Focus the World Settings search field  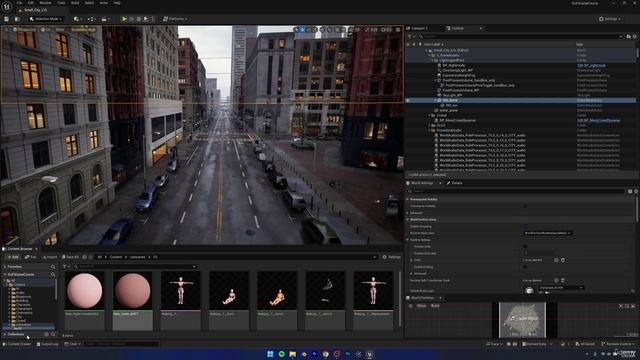coord(516,191)
